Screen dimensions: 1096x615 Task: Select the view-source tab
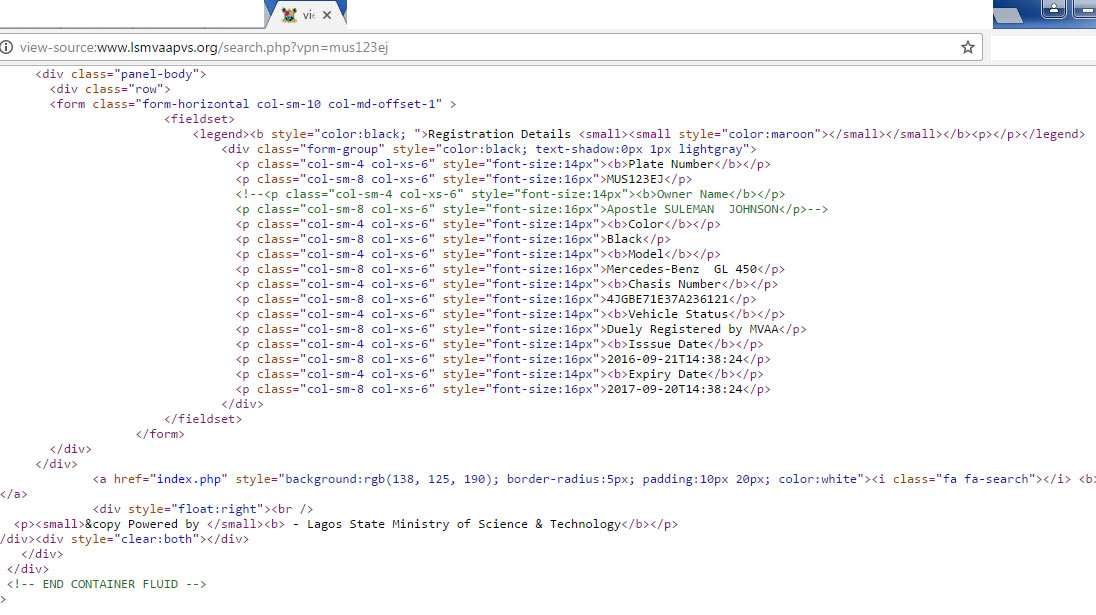tap(305, 15)
